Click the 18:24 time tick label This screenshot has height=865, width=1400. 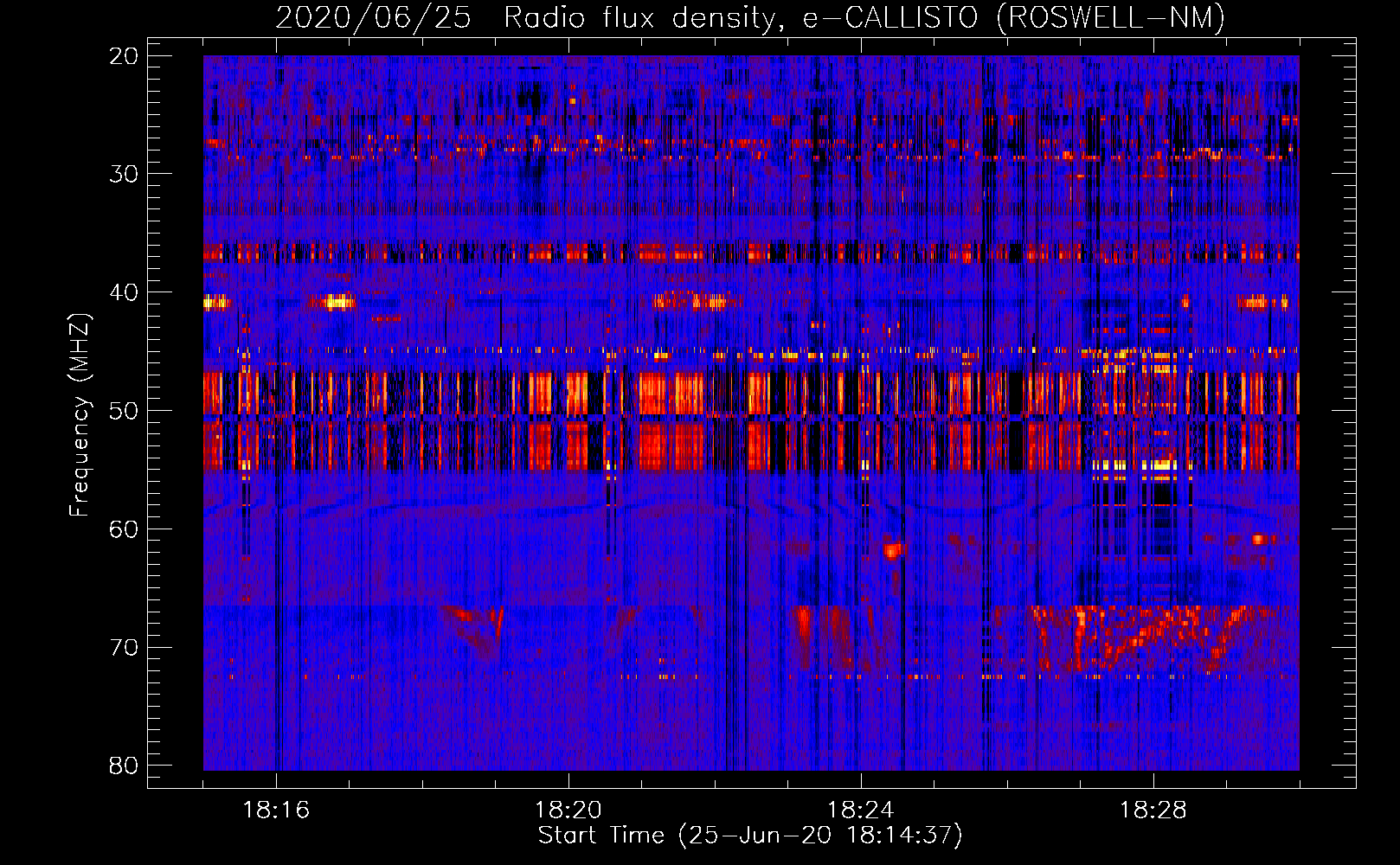[x=861, y=811]
